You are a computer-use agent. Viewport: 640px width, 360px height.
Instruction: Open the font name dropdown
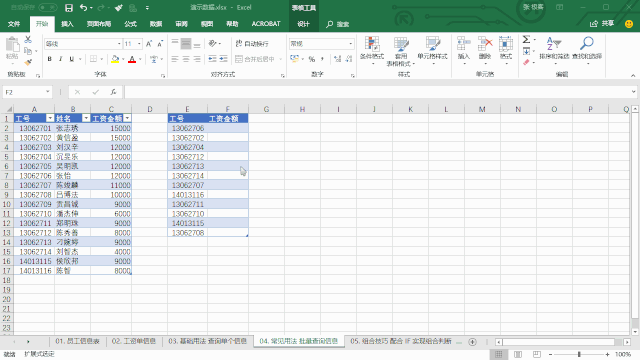(x=119, y=44)
